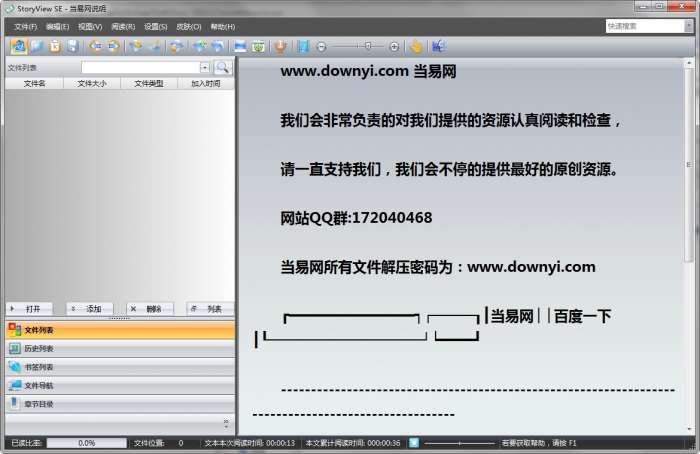Screen dimensions: 700x454
Task: Click the 添加 button
Action: pyautogui.click(x=90, y=308)
